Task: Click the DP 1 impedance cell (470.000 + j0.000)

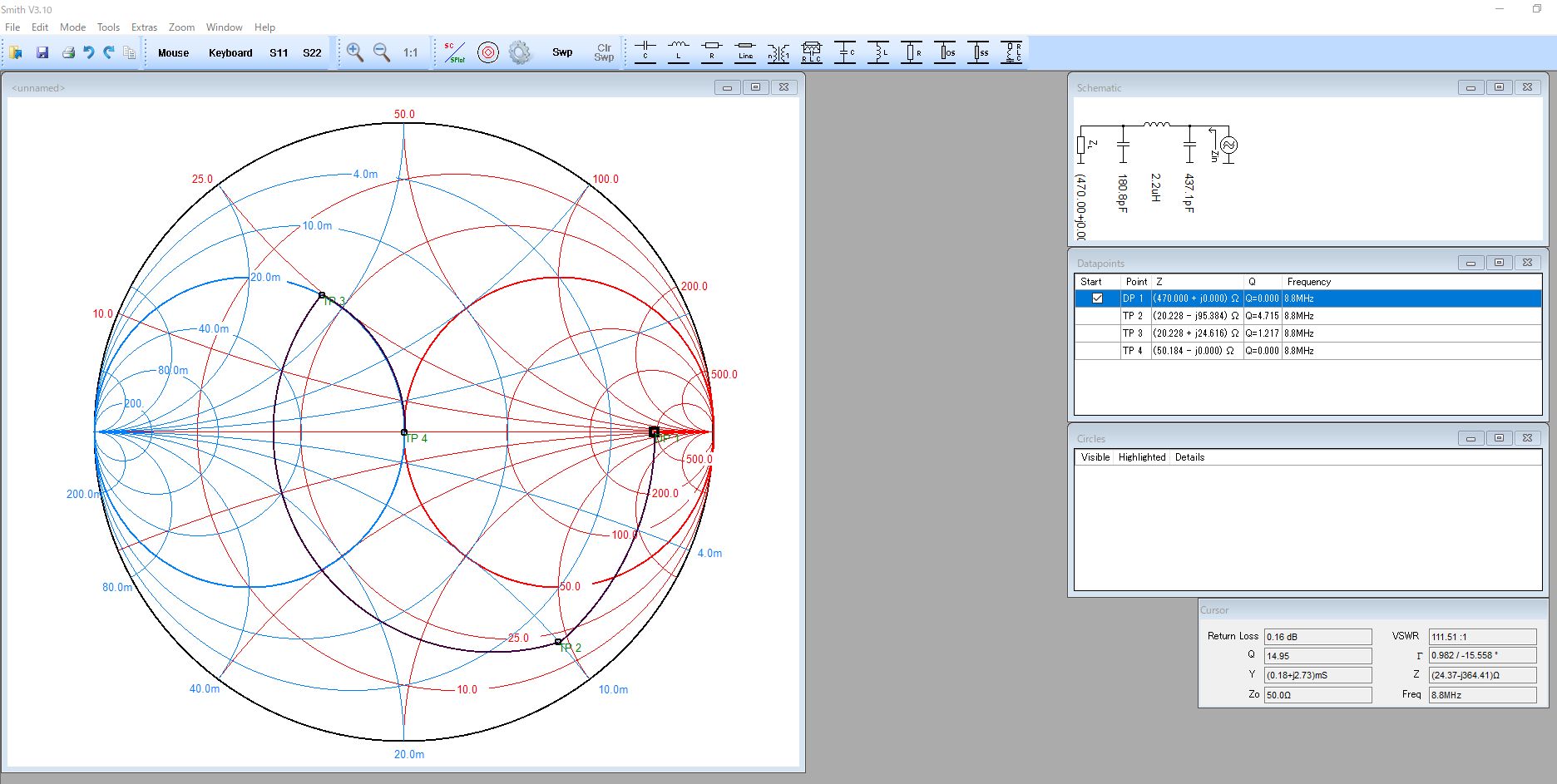Action: pyautogui.click(x=1196, y=298)
